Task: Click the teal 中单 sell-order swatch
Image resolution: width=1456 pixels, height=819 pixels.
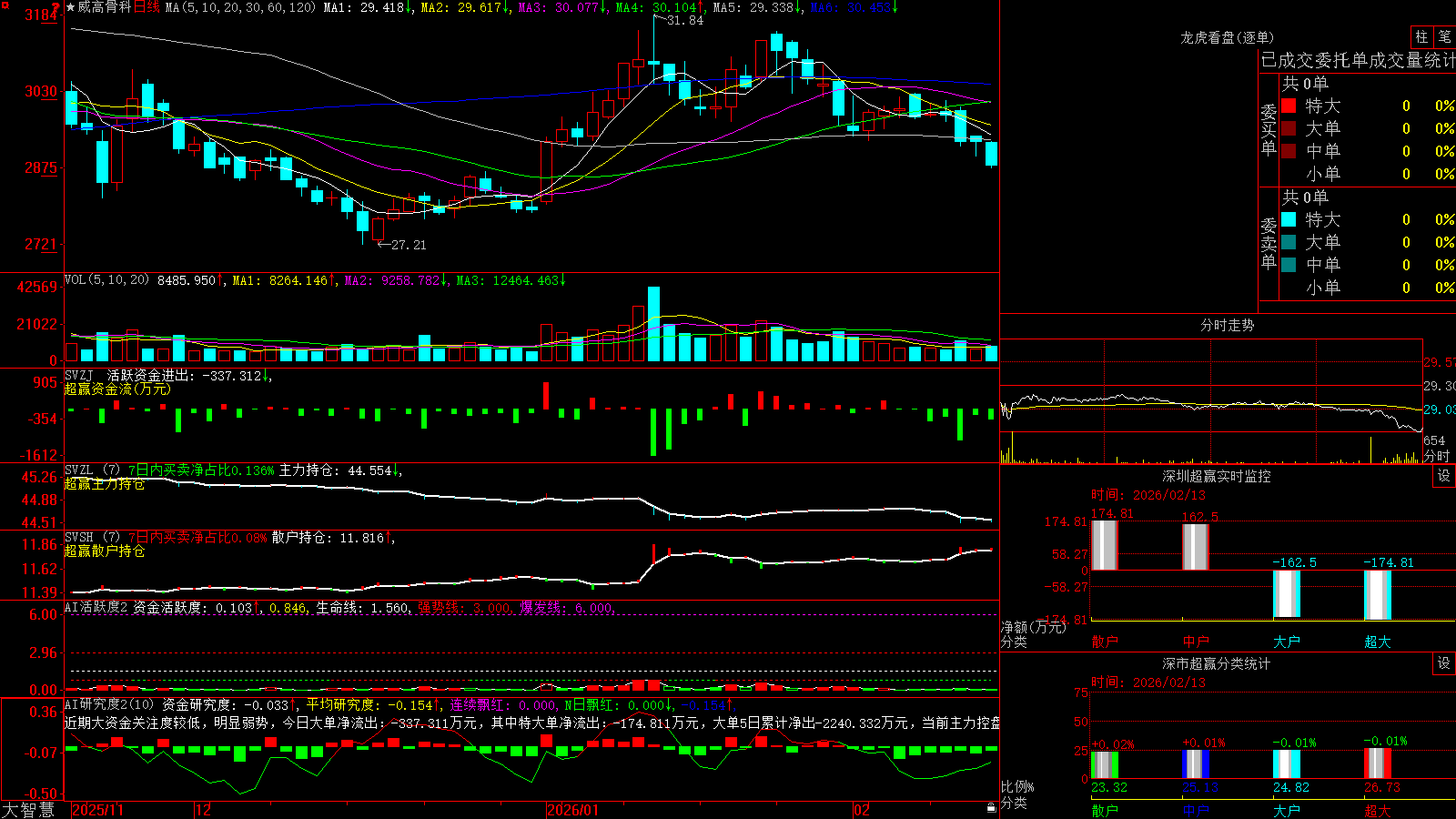Action: pyautogui.click(x=1289, y=265)
